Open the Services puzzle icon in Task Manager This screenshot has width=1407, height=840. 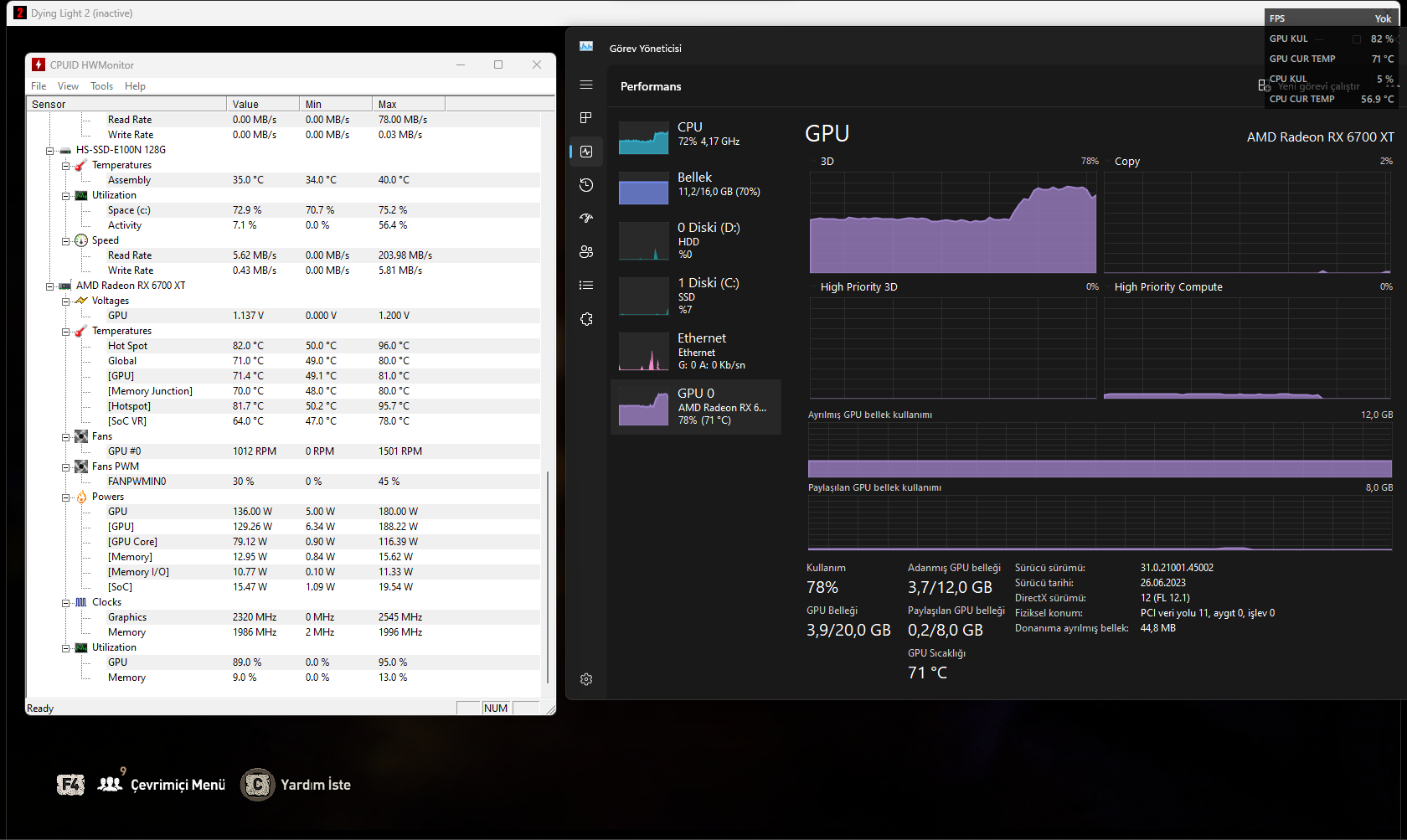pos(586,319)
